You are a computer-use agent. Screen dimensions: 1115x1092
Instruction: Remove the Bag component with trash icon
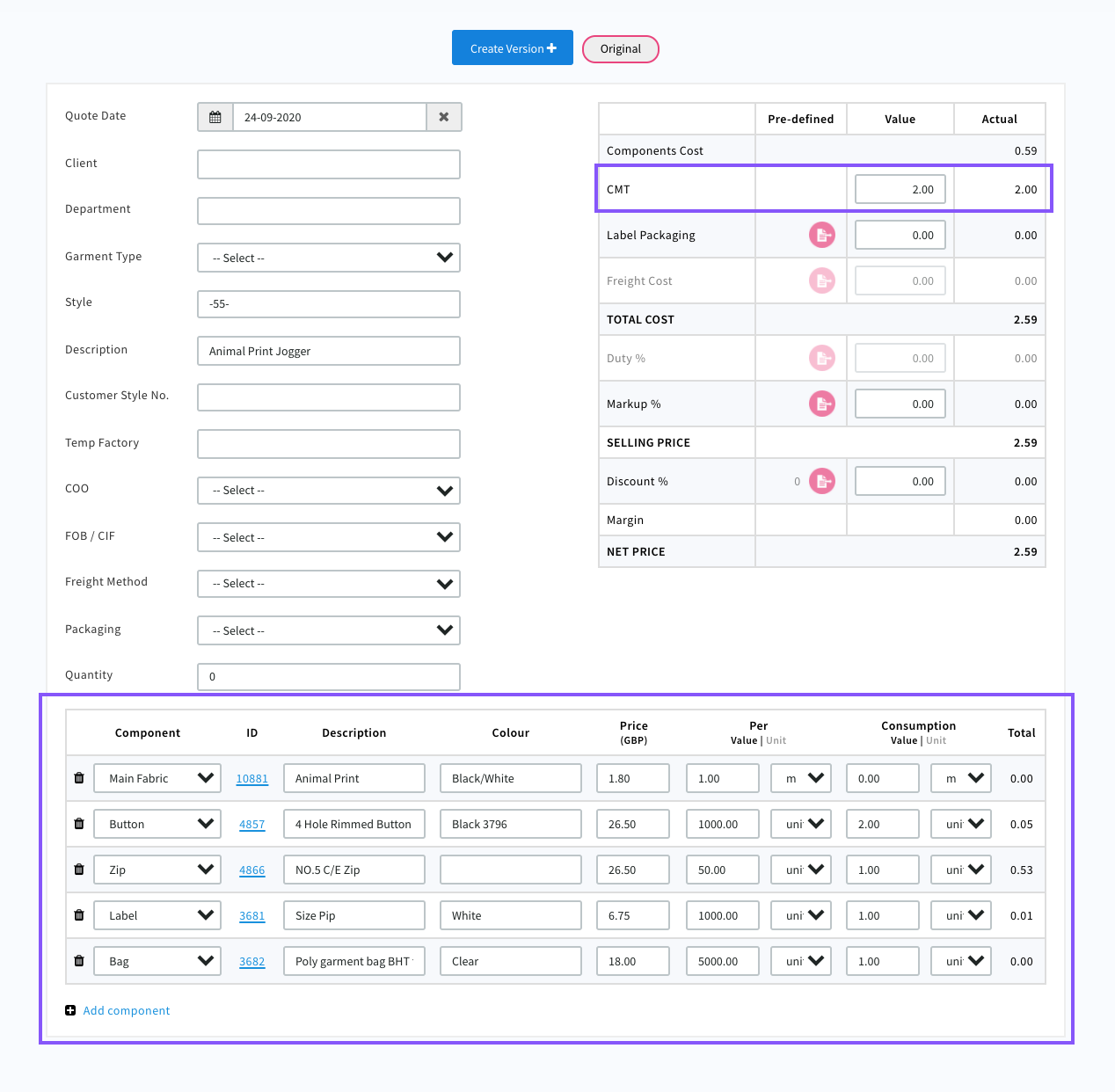pyautogui.click(x=79, y=961)
